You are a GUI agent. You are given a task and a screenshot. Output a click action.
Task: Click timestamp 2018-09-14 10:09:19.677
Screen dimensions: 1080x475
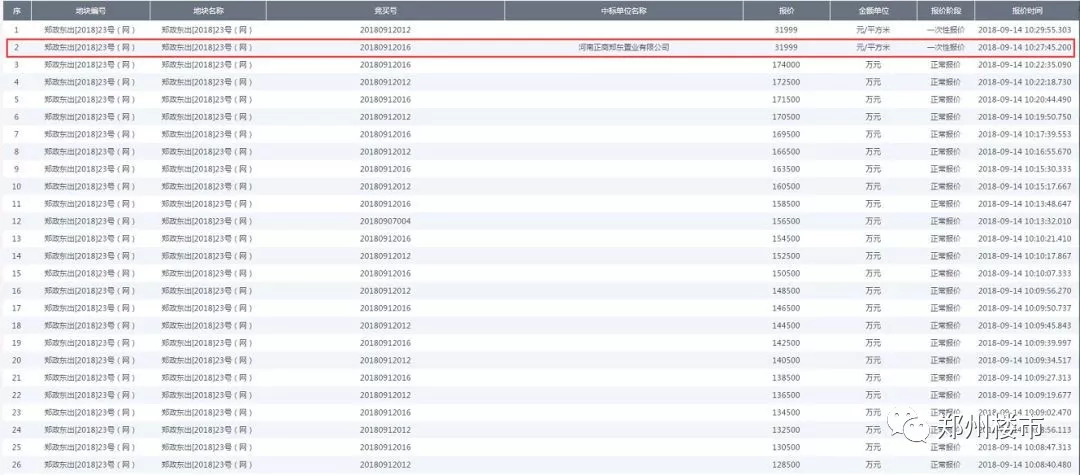click(1024, 395)
